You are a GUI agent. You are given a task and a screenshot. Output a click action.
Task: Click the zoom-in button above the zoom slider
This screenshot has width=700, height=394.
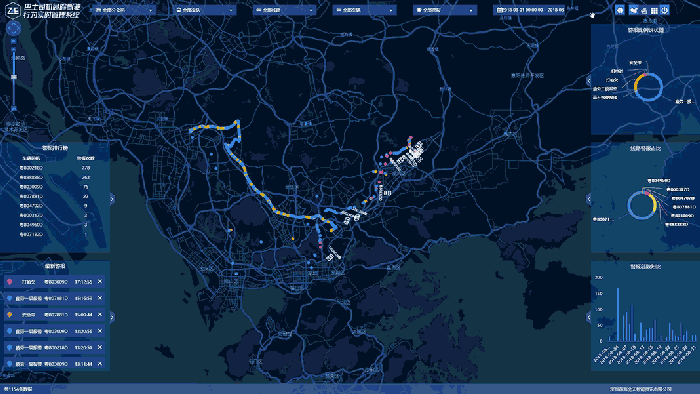(13, 41)
